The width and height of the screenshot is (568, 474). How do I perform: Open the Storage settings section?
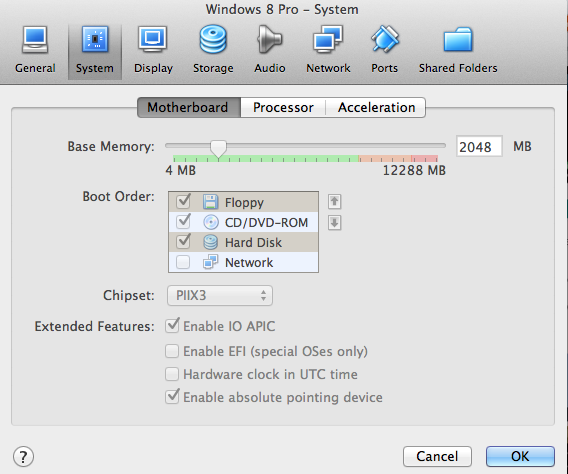click(x=213, y=50)
